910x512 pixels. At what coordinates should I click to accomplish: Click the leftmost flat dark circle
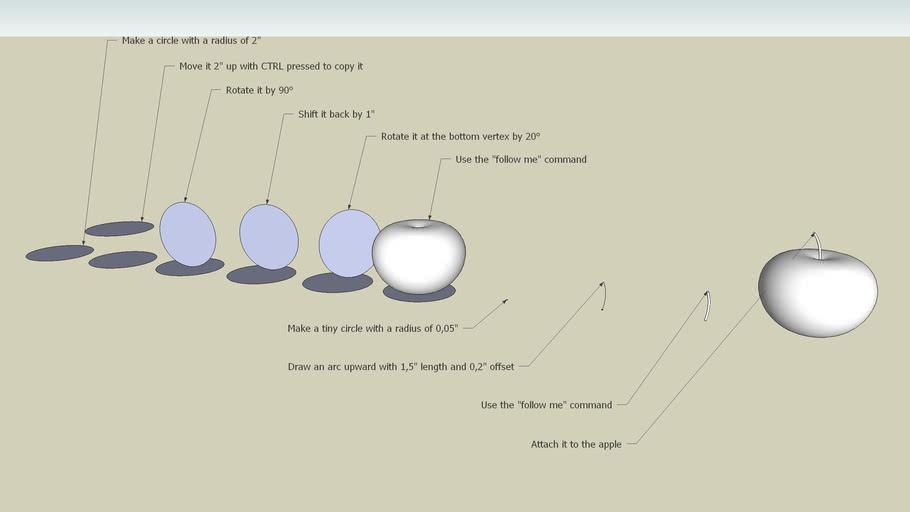pyautogui.click(x=59, y=253)
